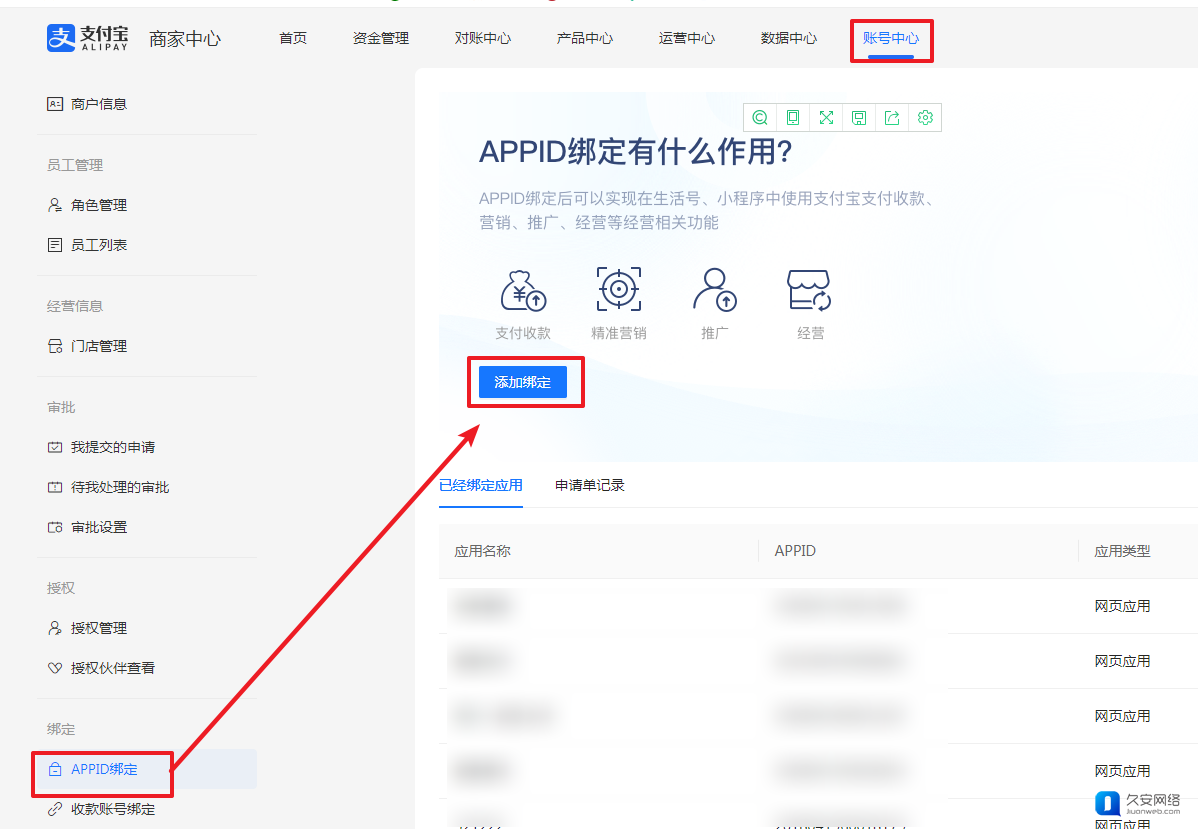
Task: Click the 推广 person icon
Action: point(714,290)
